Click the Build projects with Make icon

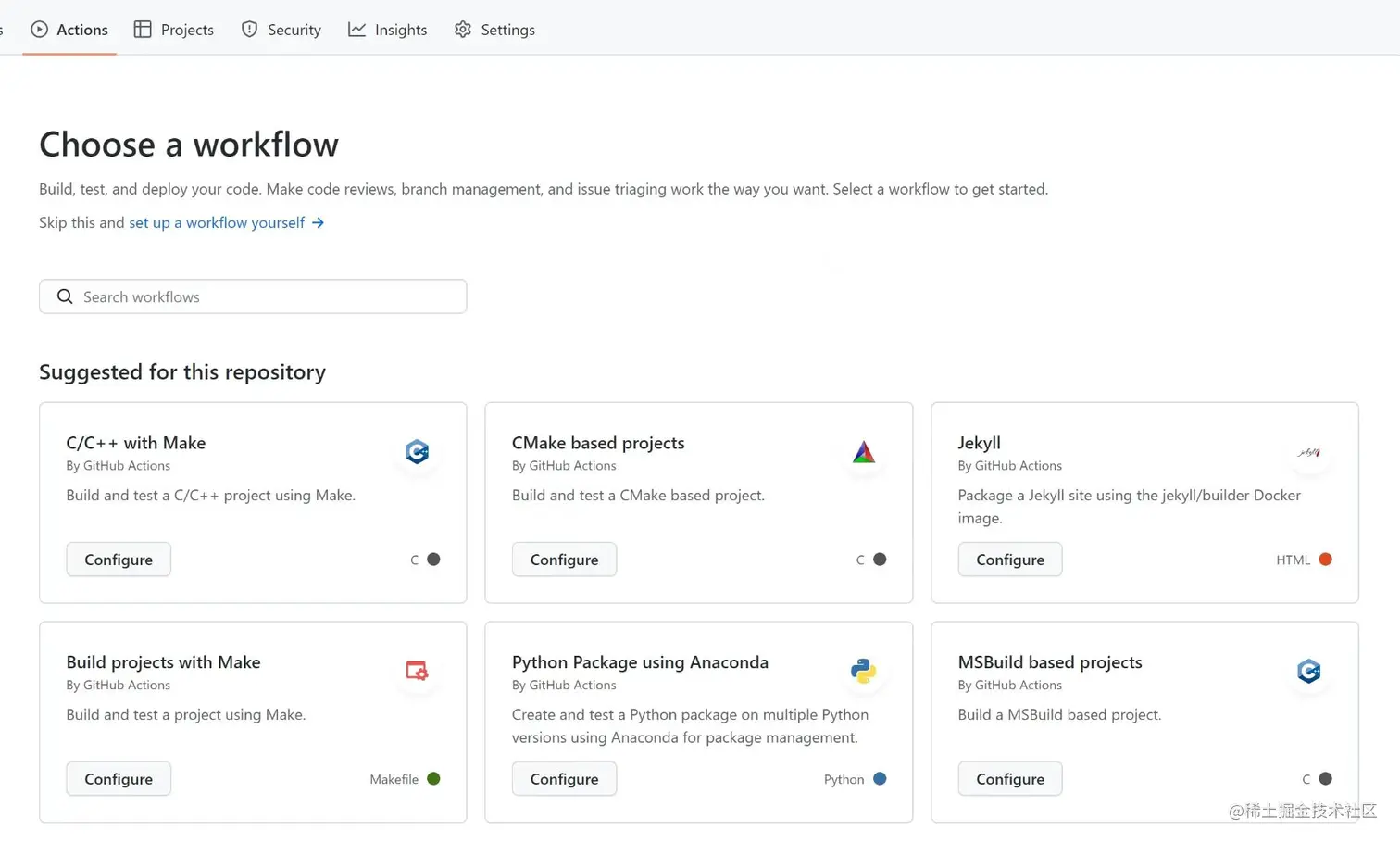(x=418, y=671)
